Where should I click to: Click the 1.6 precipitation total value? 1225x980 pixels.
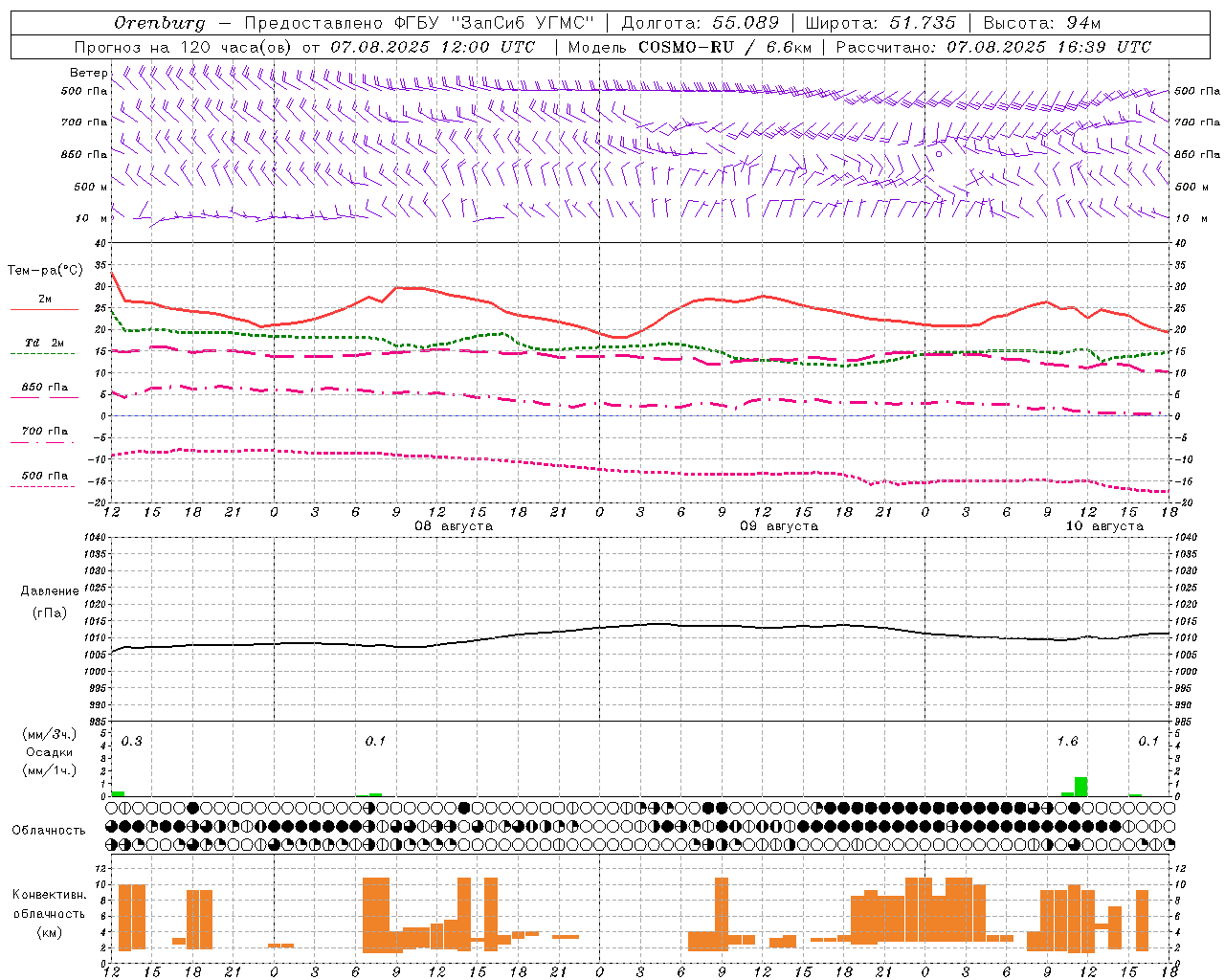1067,741
